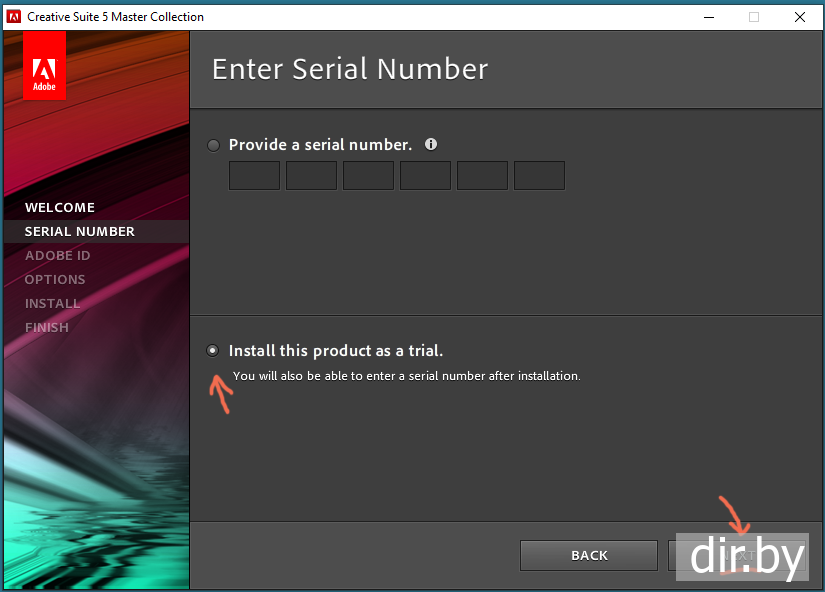
Task: Select INSTALL step in sidebar
Action: pos(53,304)
